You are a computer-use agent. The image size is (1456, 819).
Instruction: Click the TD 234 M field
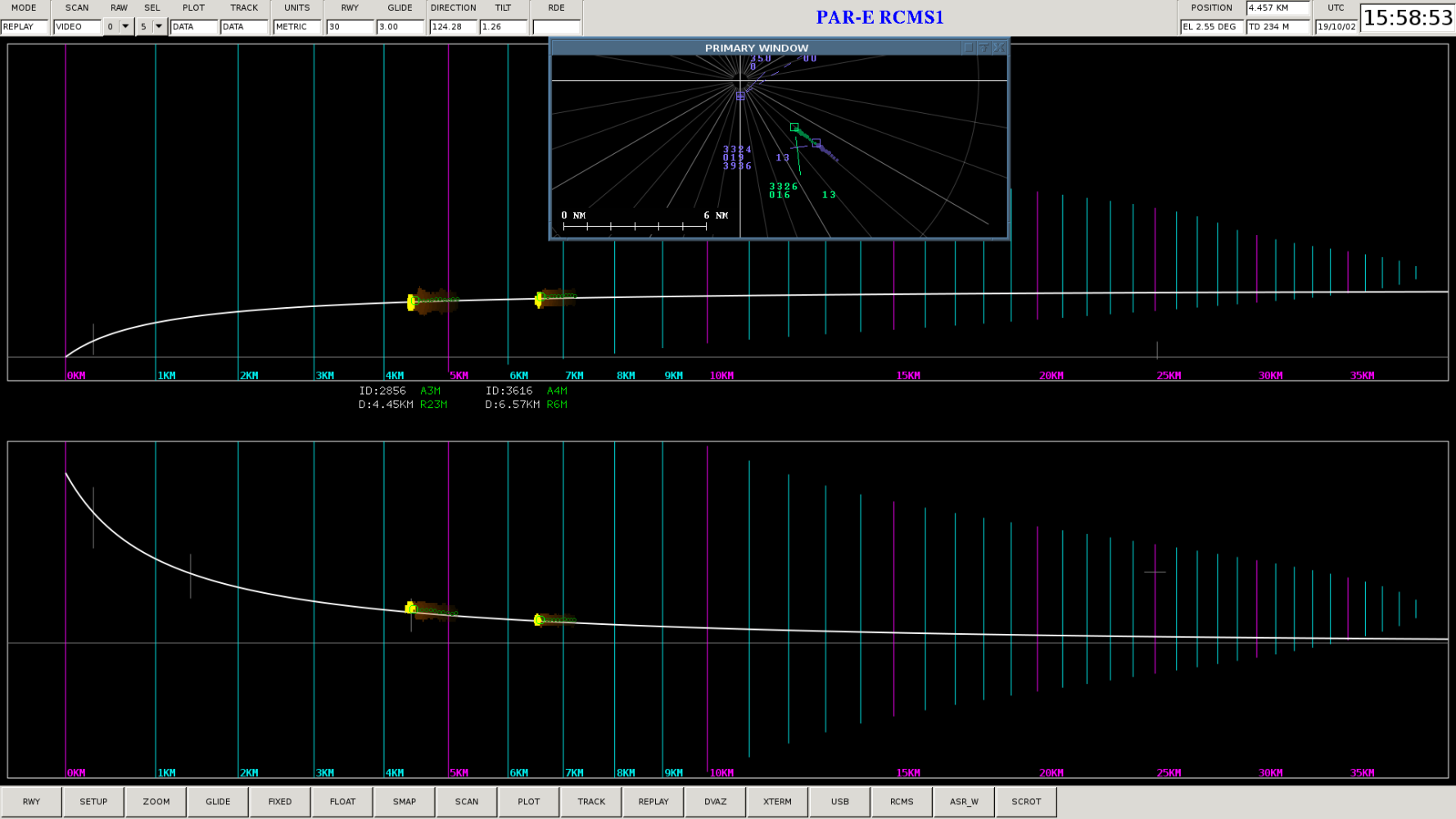(x=1277, y=26)
